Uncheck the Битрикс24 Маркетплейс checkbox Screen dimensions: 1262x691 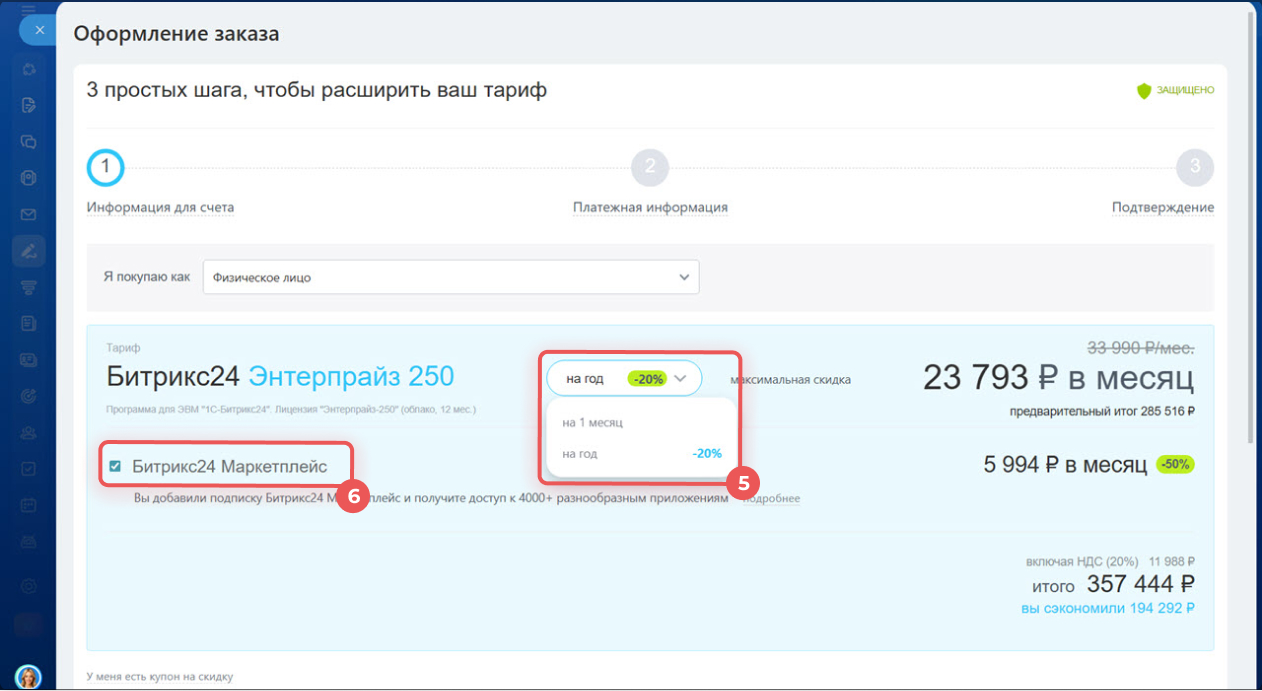point(115,466)
